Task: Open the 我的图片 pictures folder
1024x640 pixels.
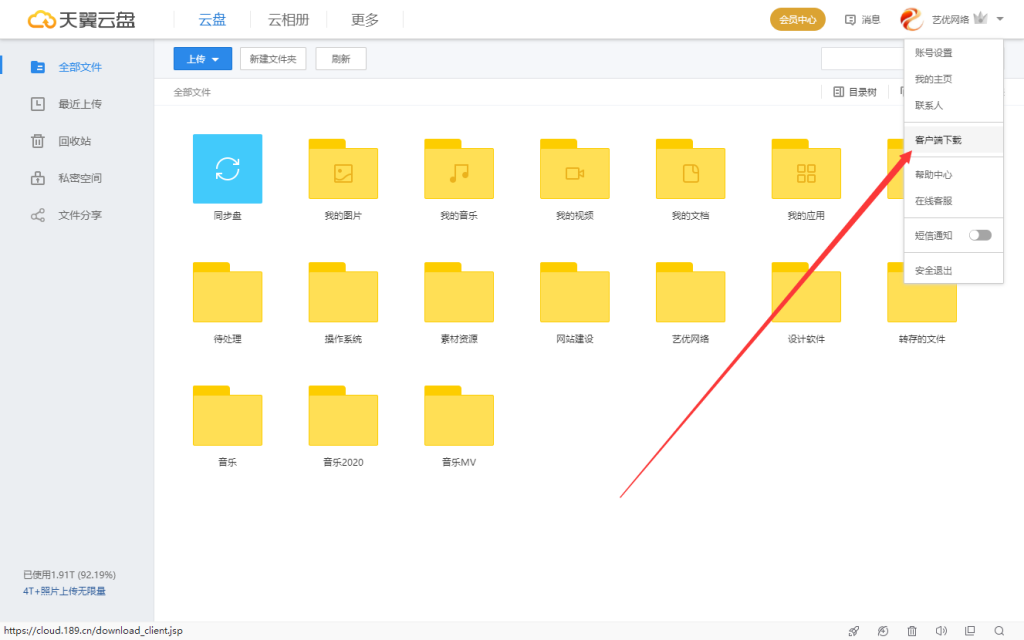Action: pyautogui.click(x=343, y=171)
